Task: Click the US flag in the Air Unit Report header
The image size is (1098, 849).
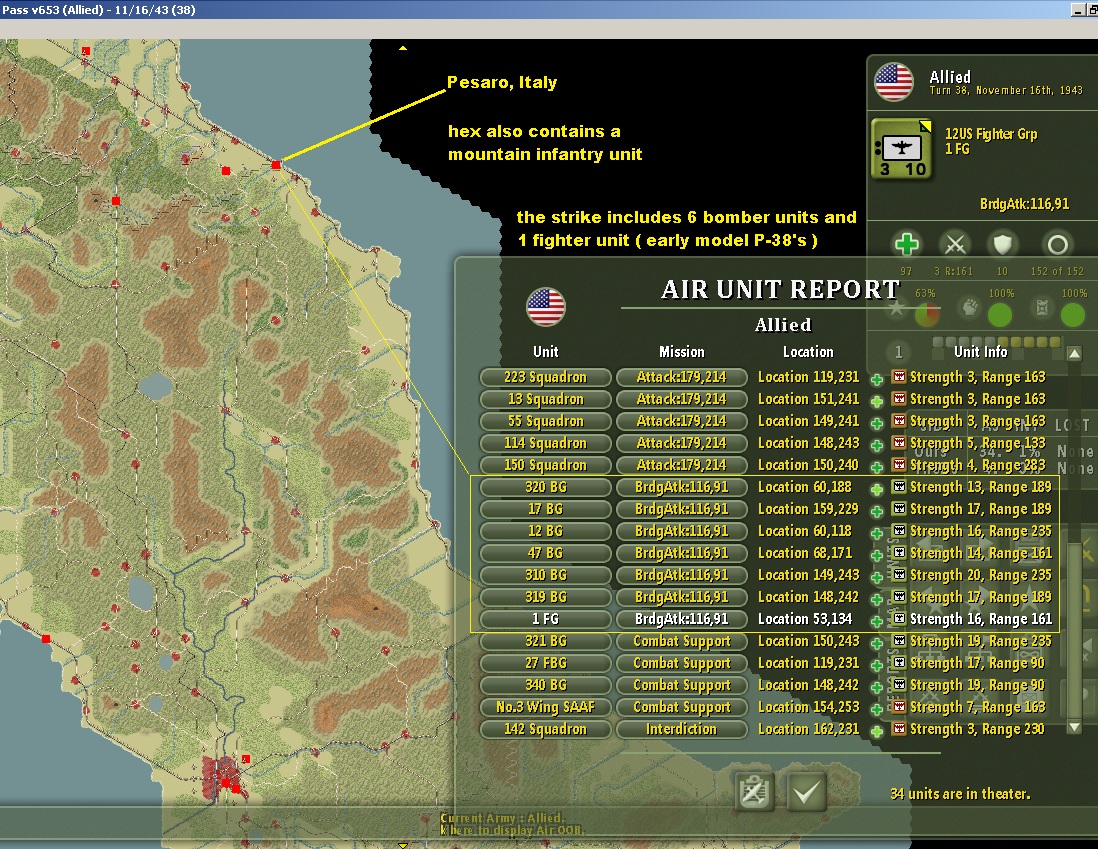Action: point(545,307)
